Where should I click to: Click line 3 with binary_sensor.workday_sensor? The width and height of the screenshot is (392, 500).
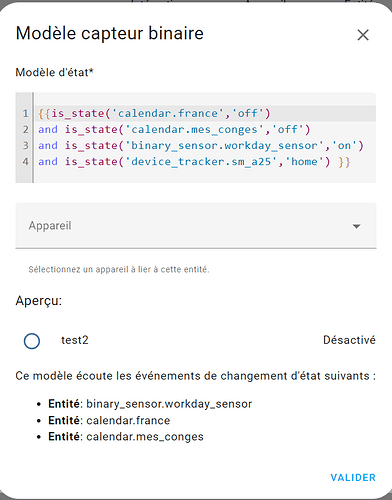click(x=201, y=145)
